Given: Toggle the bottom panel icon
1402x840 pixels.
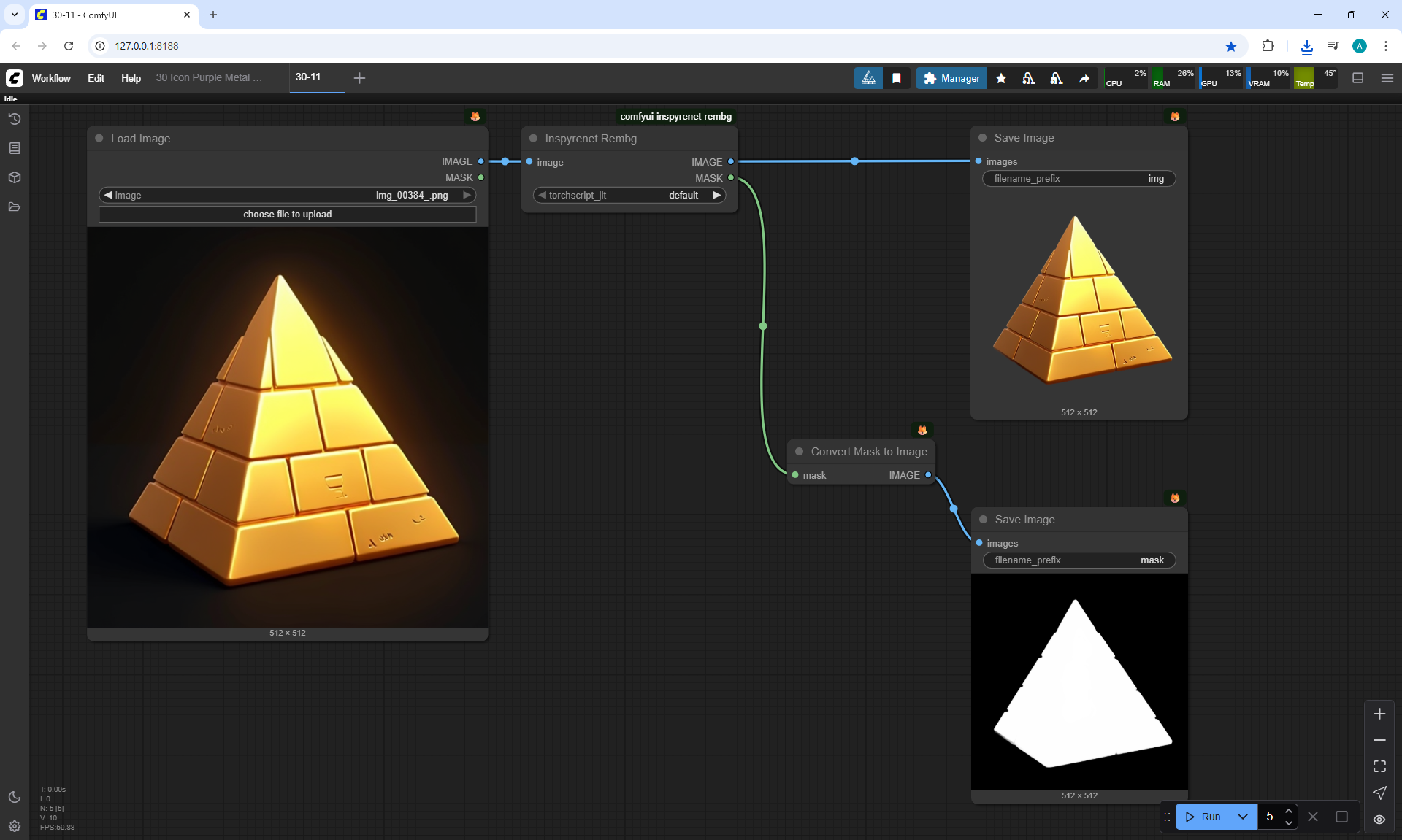Looking at the screenshot, I should [x=1358, y=78].
